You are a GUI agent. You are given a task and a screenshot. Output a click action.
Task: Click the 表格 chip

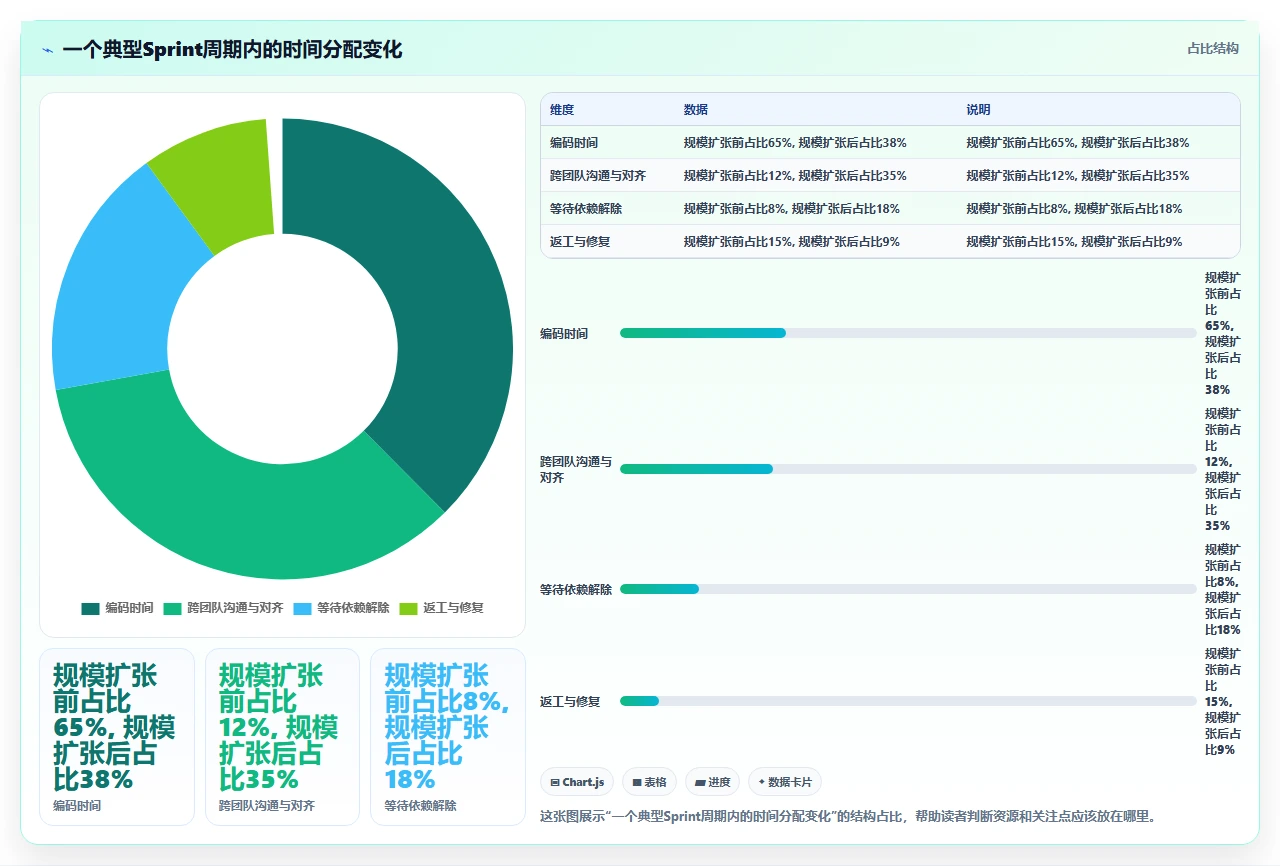tap(650, 782)
